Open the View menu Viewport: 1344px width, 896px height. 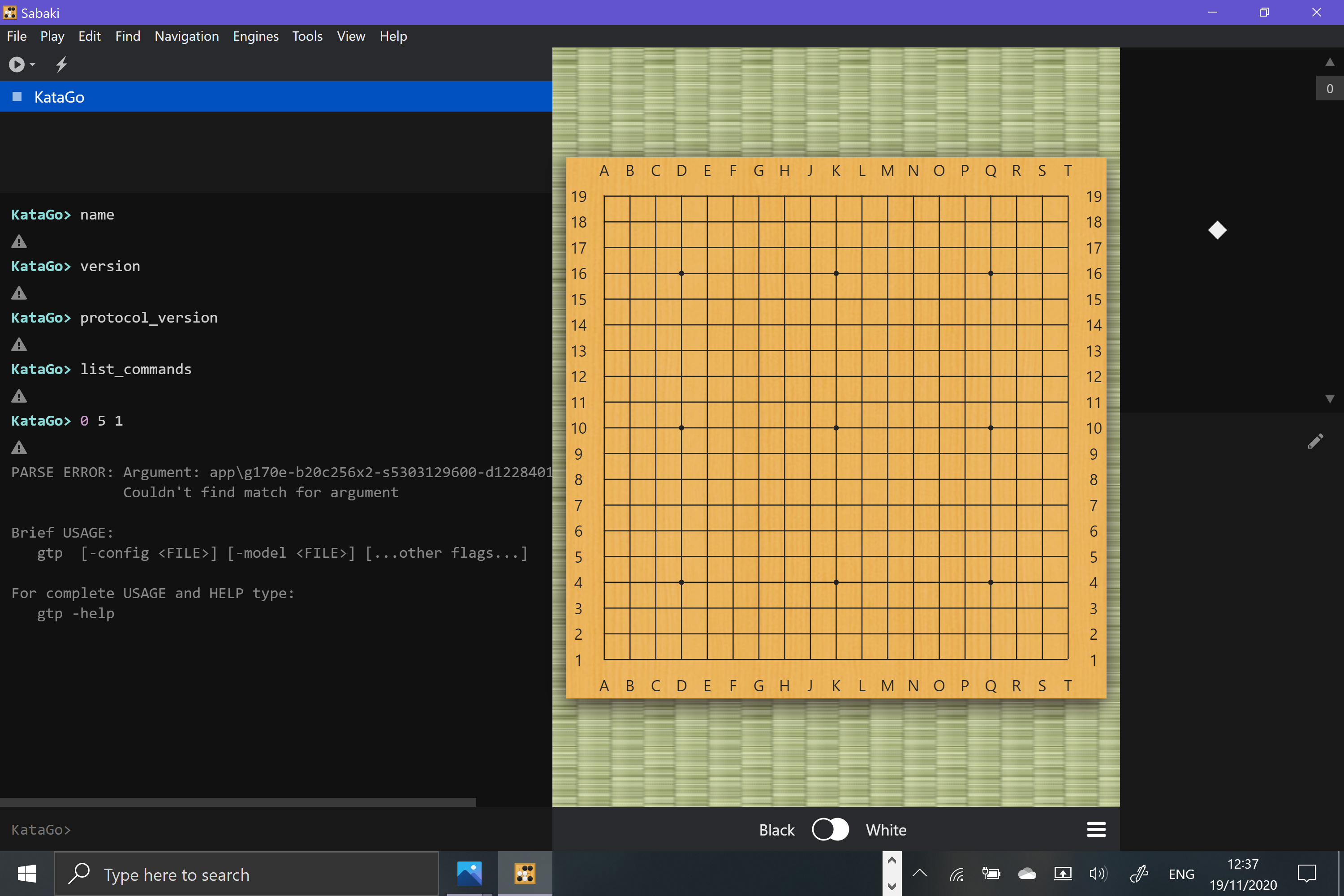pos(351,36)
